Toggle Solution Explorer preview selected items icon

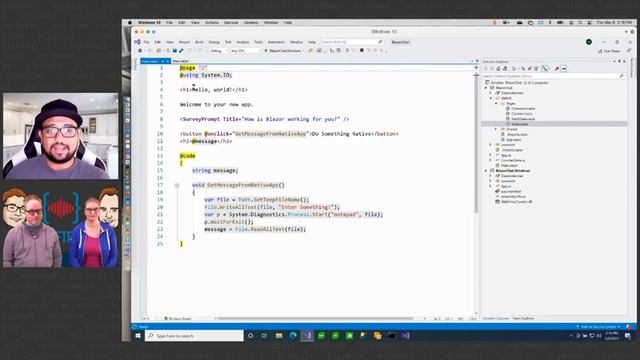pyautogui.click(x=564, y=69)
